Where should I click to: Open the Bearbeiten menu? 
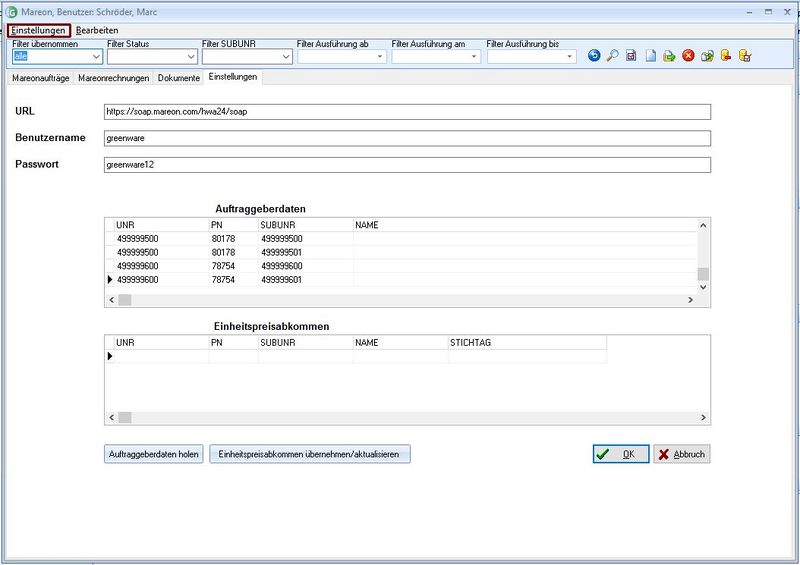(97, 31)
